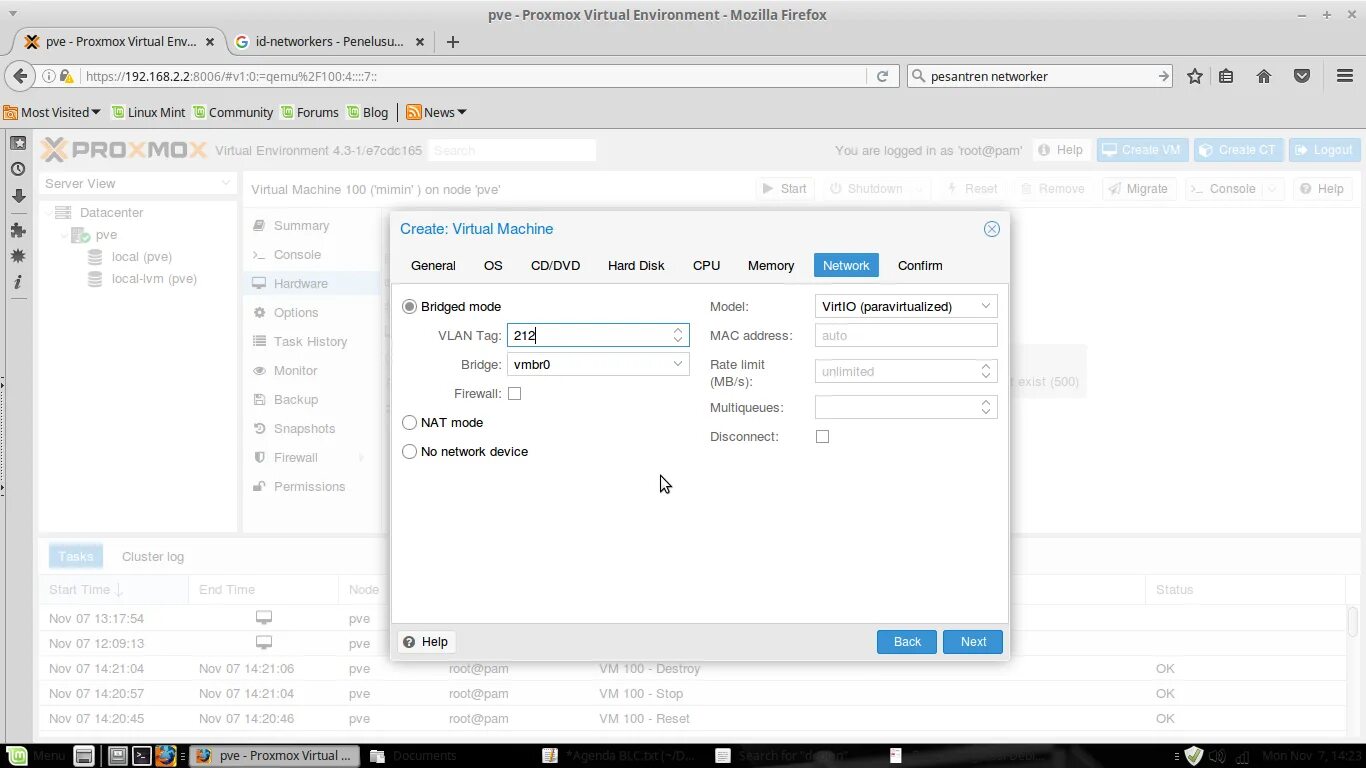Click the browser reload icon
Viewport: 1366px width, 768px height.
pyautogui.click(x=882, y=76)
